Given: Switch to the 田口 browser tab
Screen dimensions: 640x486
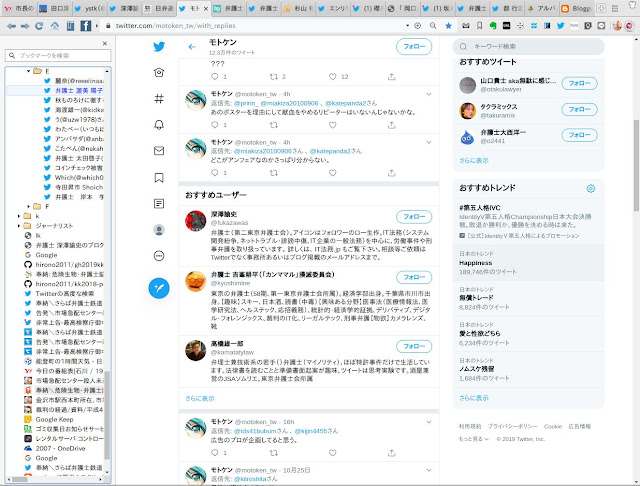Looking at the screenshot, I should coord(55,8).
